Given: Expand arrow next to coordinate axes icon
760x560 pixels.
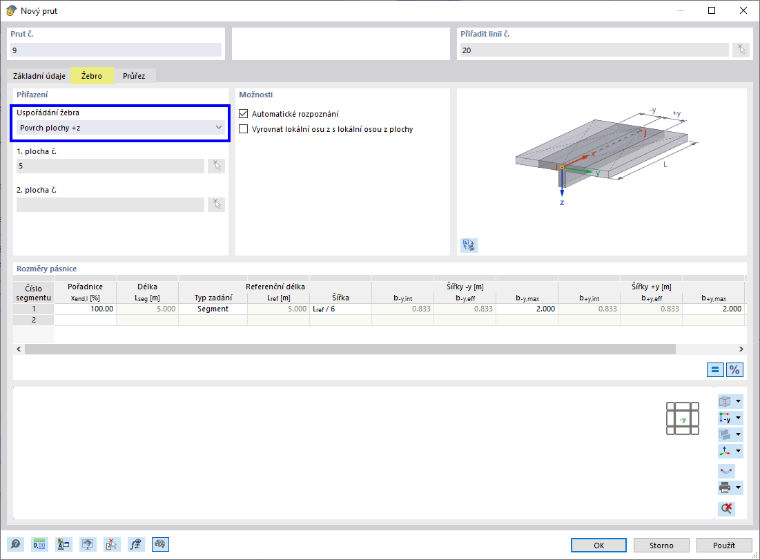Looking at the screenshot, I should pos(738,451).
